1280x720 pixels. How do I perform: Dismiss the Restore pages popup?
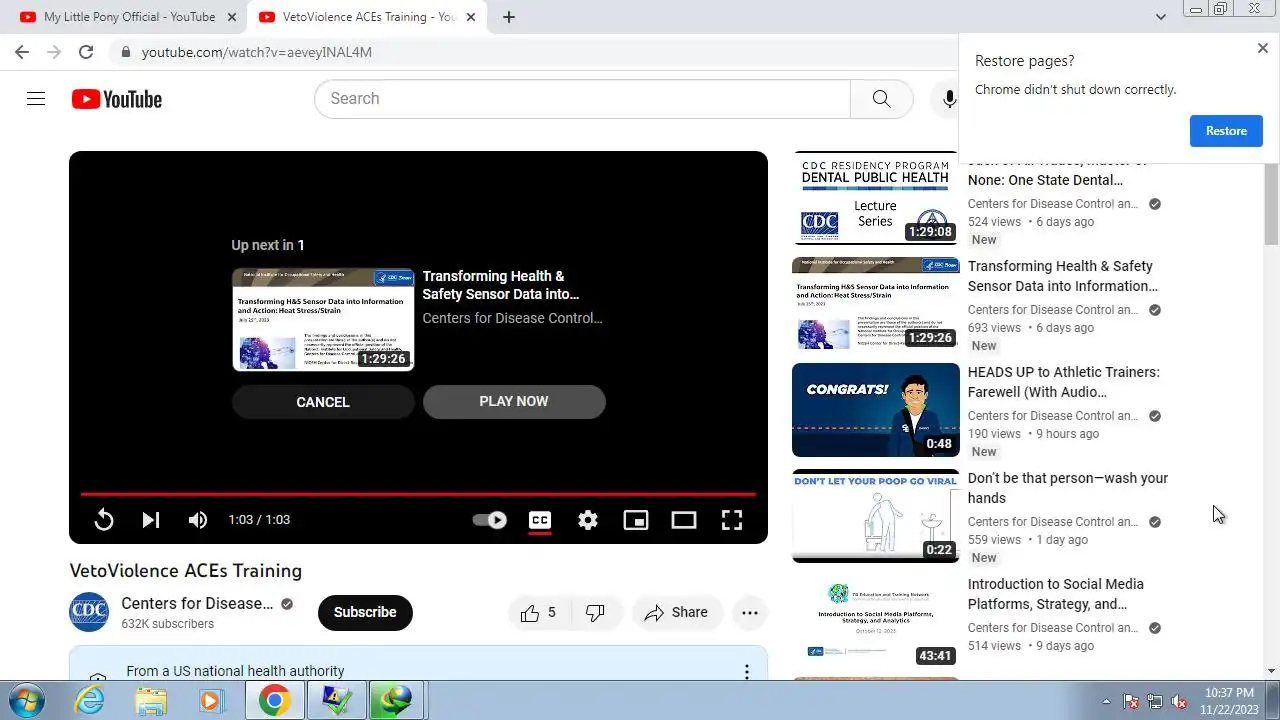coord(1262,48)
